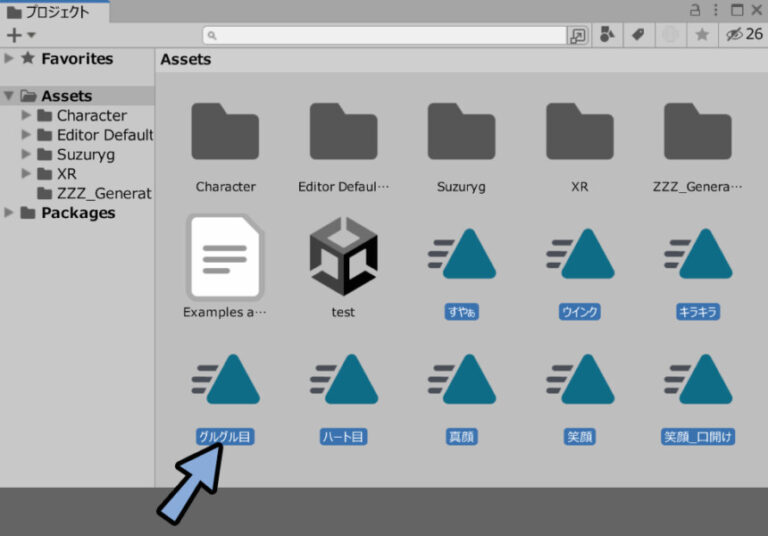
Task: Expand the Packages folder in tree
Action: [9, 213]
